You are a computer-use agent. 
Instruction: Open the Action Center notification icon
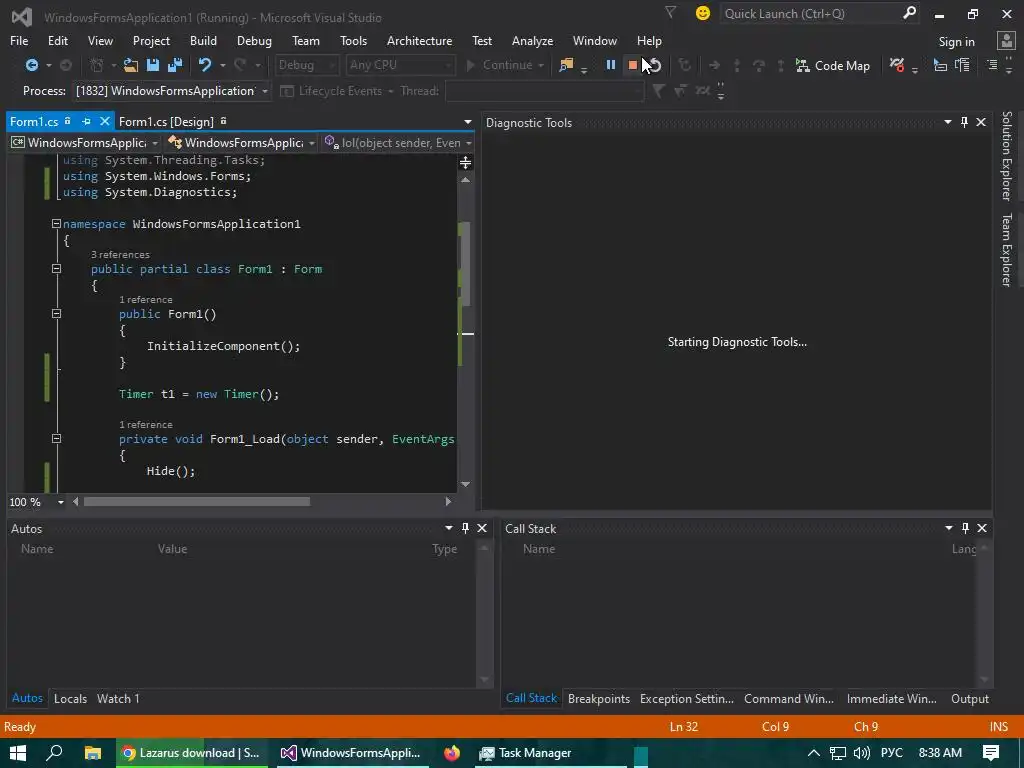click(991, 753)
